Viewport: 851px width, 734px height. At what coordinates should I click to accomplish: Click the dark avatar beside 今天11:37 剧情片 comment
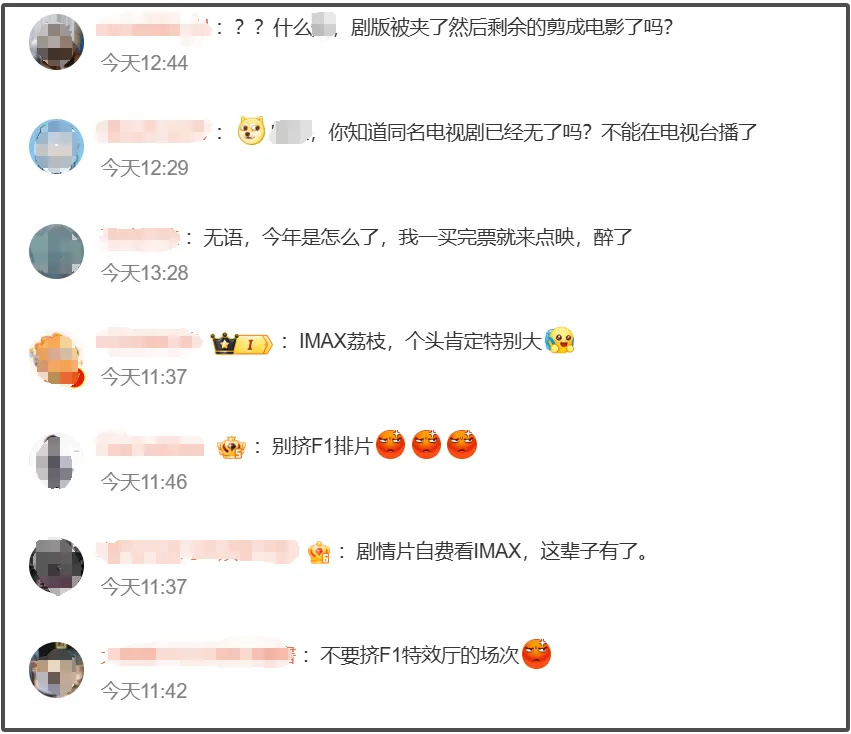click(x=56, y=566)
